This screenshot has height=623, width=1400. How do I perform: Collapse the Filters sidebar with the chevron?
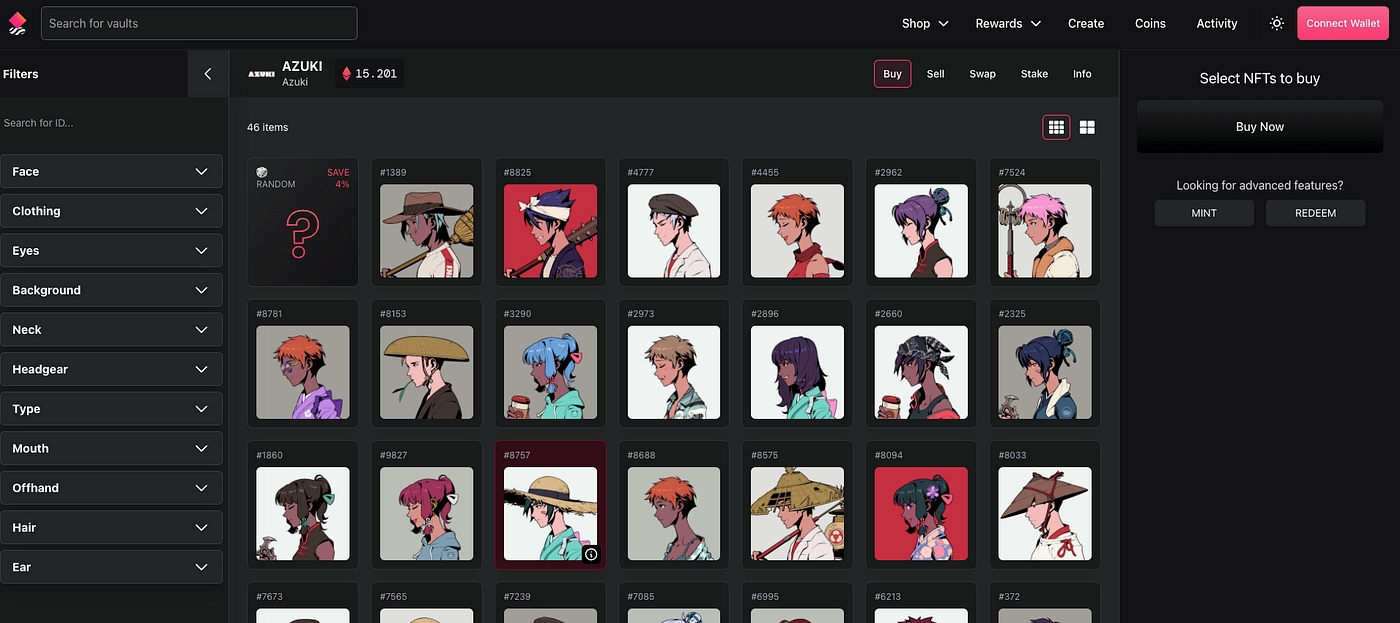click(x=208, y=74)
